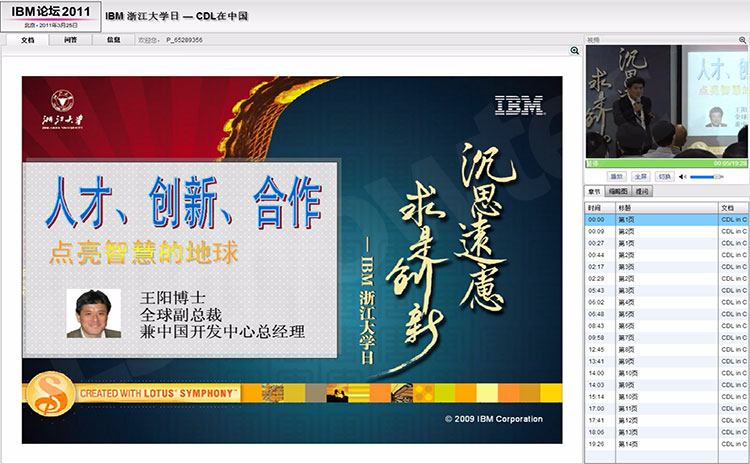Click the main presentation slide
750x464 pixels.
point(292,260)
